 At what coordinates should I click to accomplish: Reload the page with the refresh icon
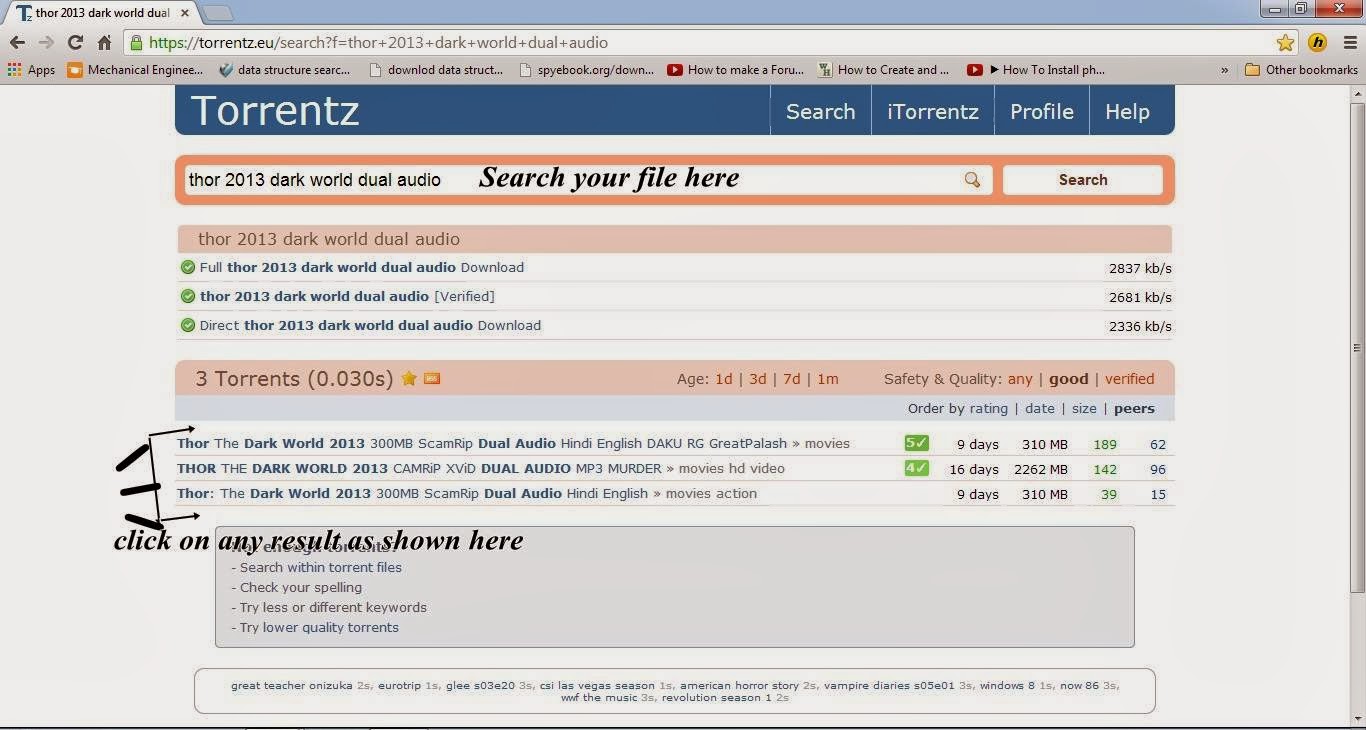click(x=75, y=42)
